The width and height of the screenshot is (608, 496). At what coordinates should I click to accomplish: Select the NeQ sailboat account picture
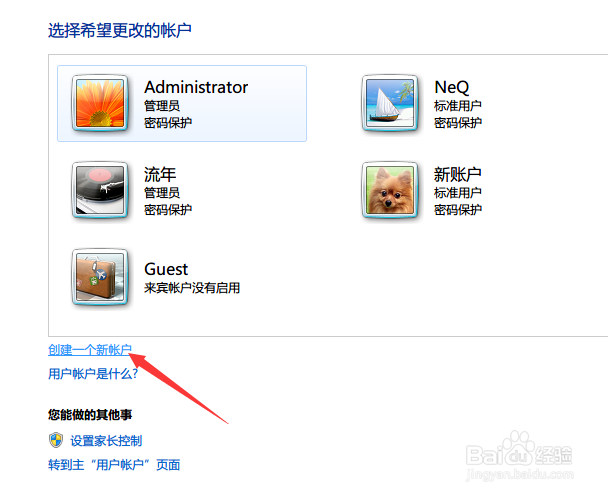pyautogui.click(x=390, y=103)
